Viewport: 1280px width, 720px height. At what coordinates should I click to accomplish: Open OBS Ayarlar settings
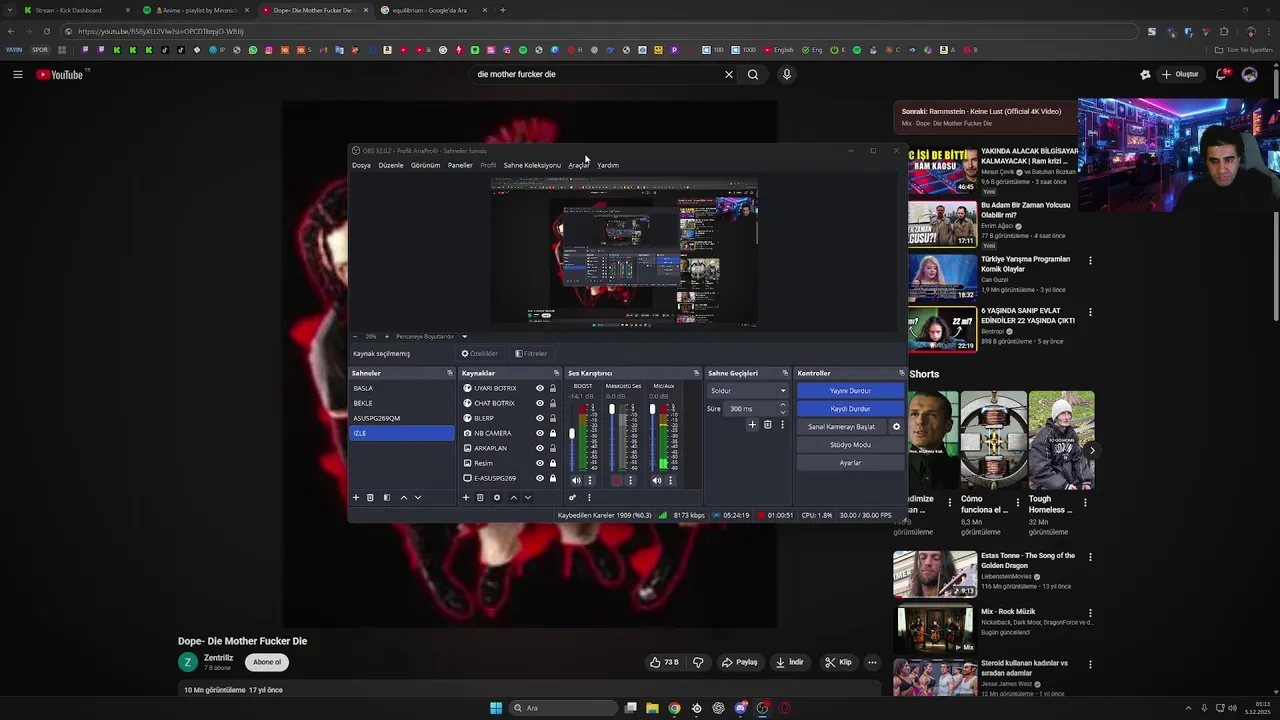pyautogui.click(x=850, y=463)
